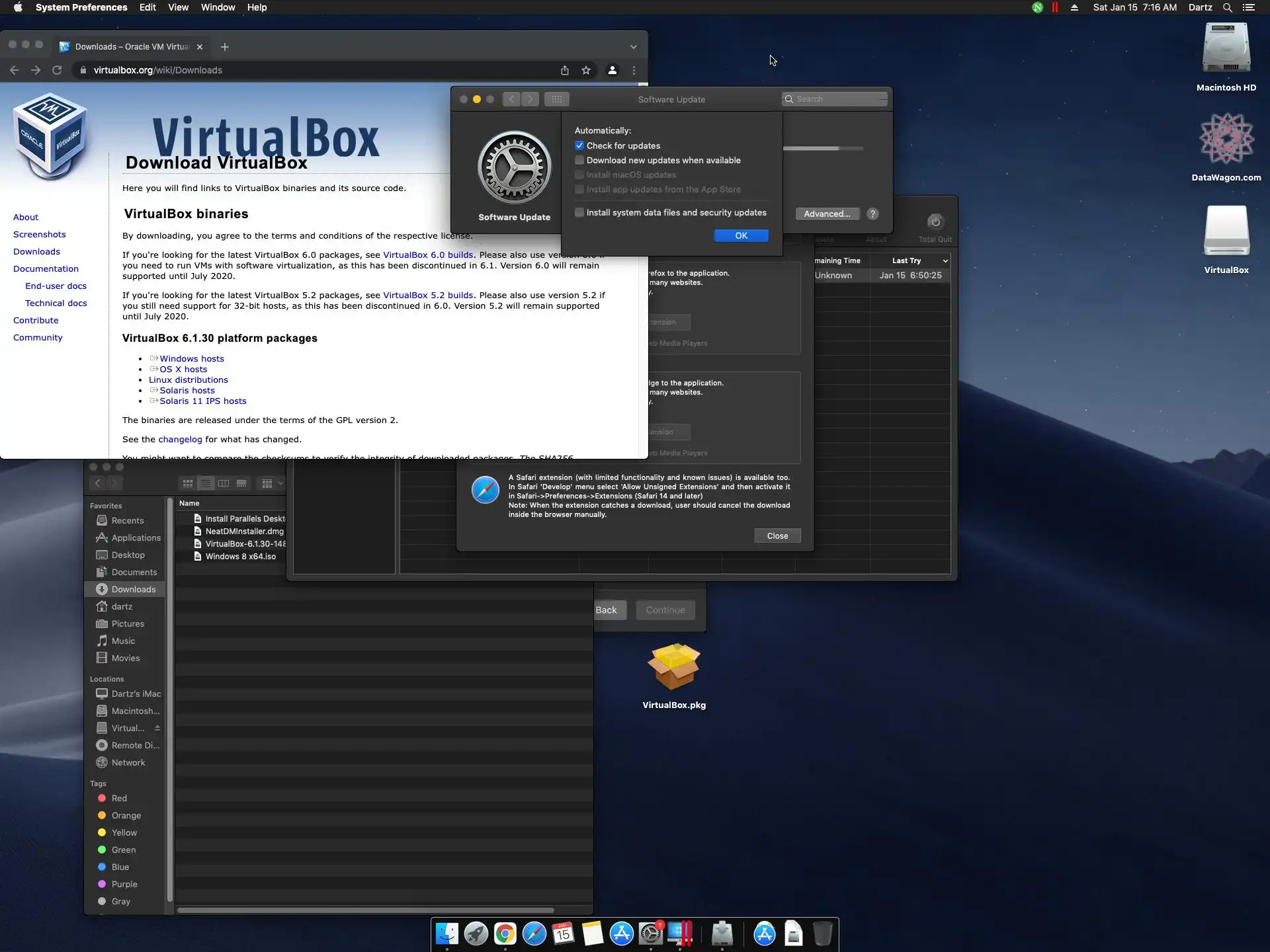Expand Chrome tab search chevron
Image resolution: width=1270 pixels, height=952 pixels.
click(x=633, y=47)
